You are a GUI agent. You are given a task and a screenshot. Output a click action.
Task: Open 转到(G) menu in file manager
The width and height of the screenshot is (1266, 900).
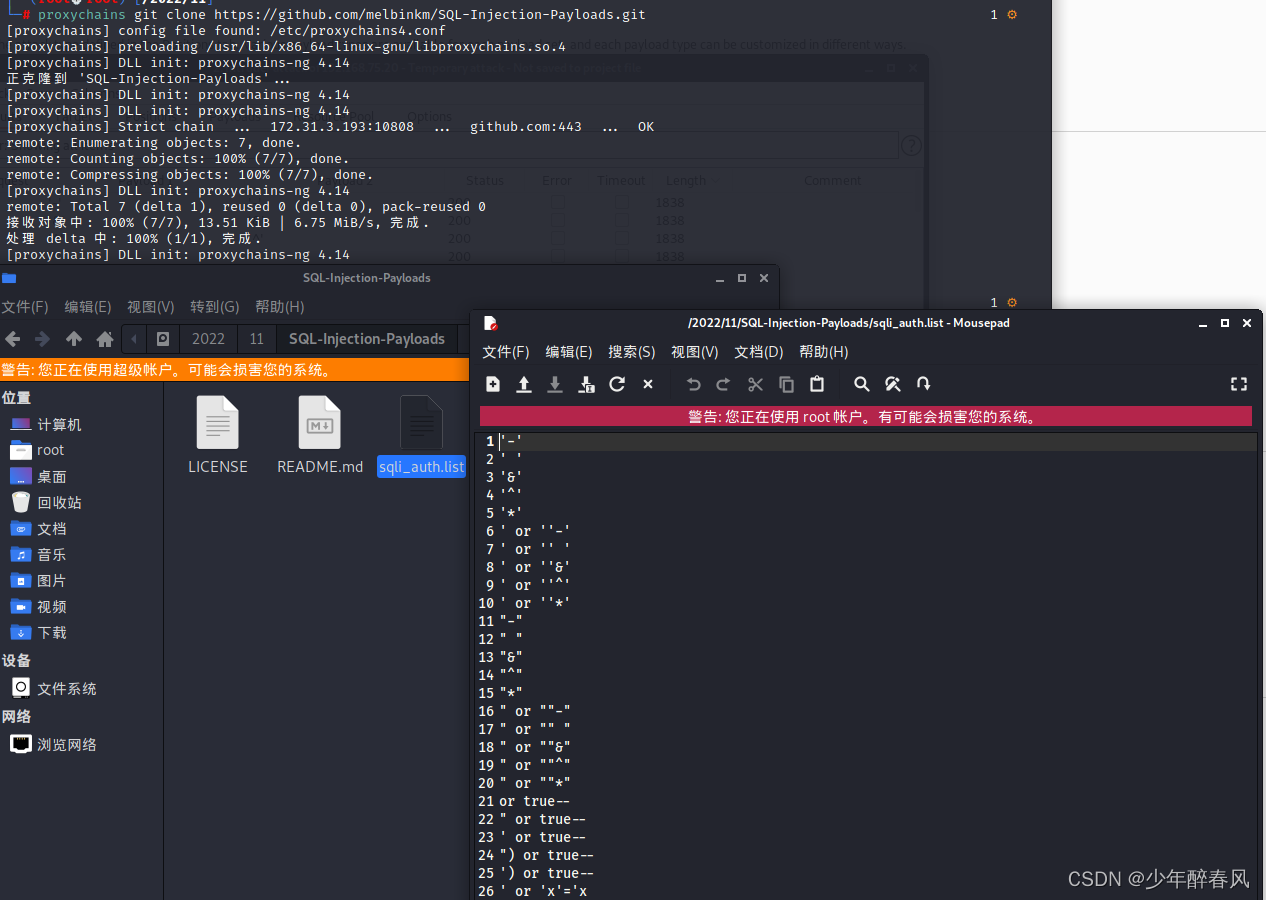[215, 307]
